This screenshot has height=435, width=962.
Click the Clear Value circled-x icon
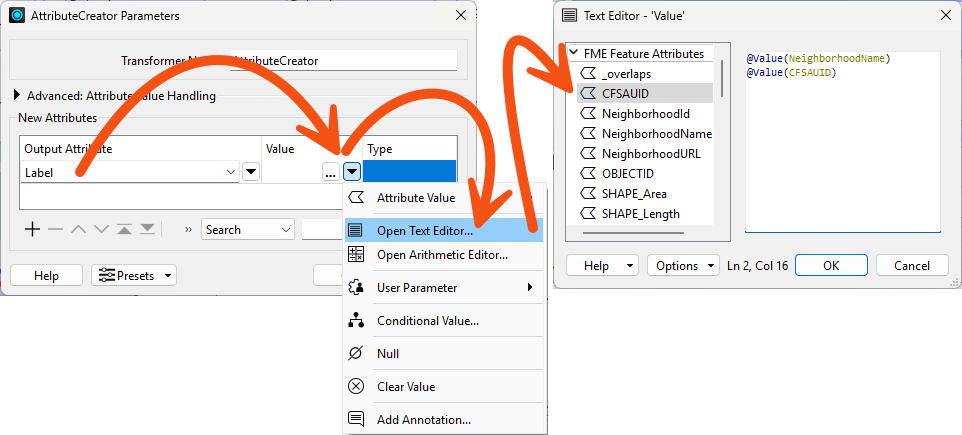(356, 387)
